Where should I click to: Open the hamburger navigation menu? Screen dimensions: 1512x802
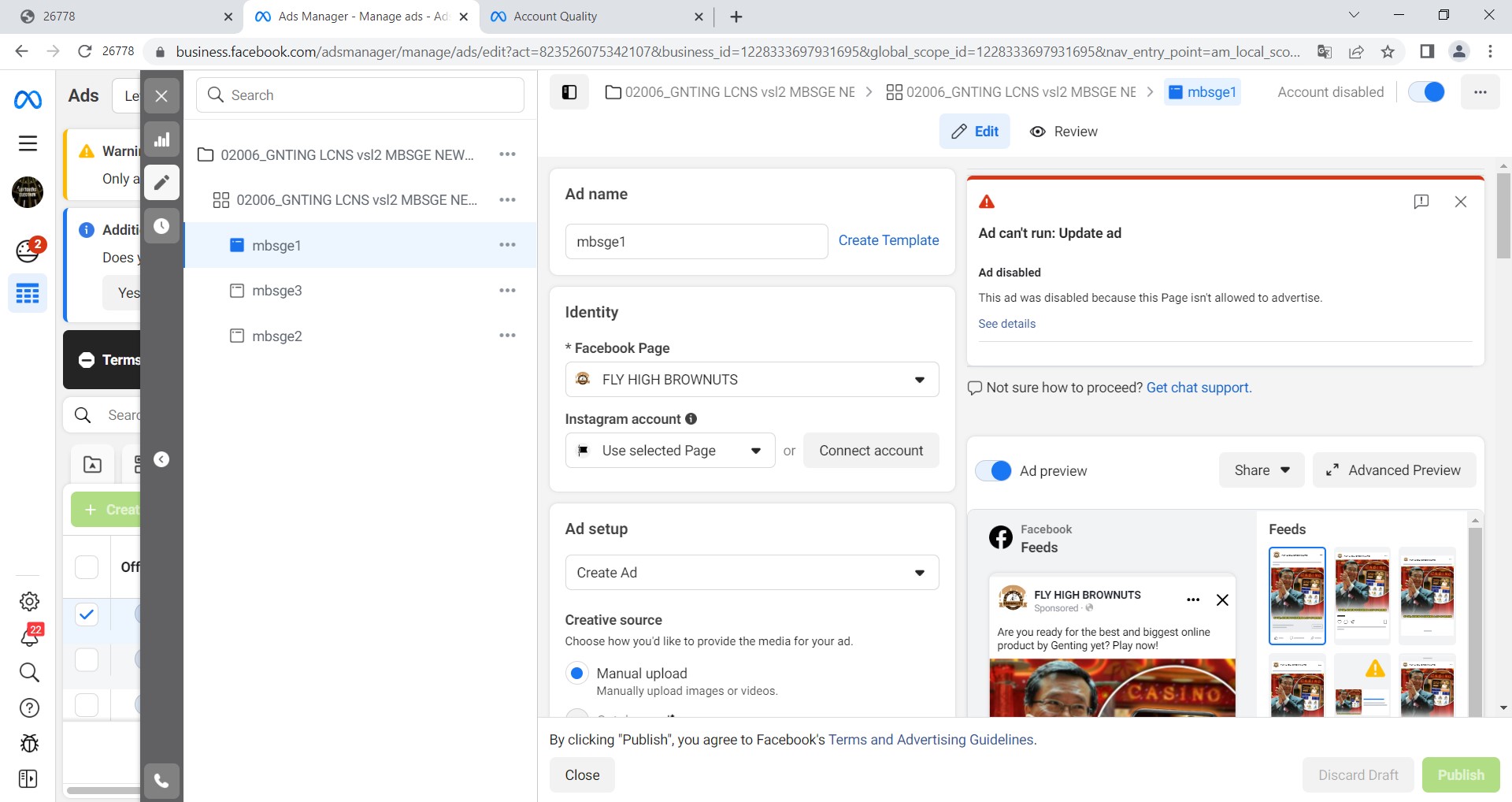[x=28, y=143]
